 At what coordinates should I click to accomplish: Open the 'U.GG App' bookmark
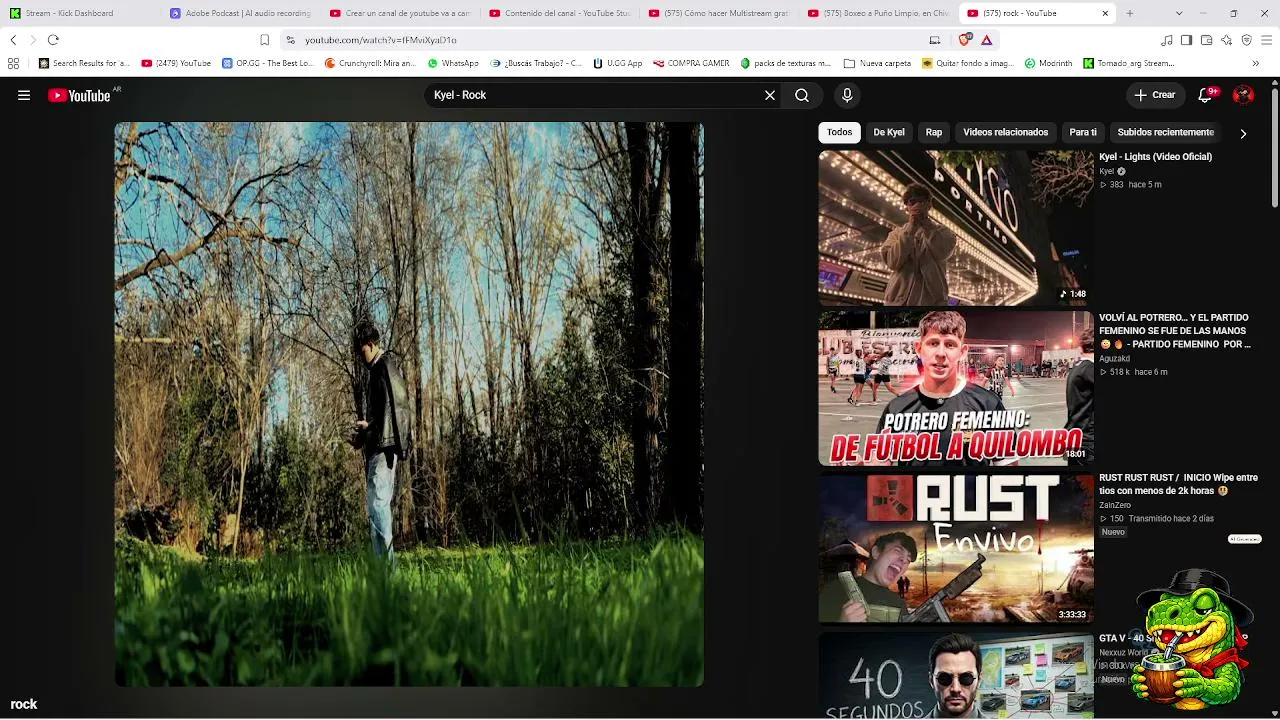pyautogui.click(x=617, y=63)
